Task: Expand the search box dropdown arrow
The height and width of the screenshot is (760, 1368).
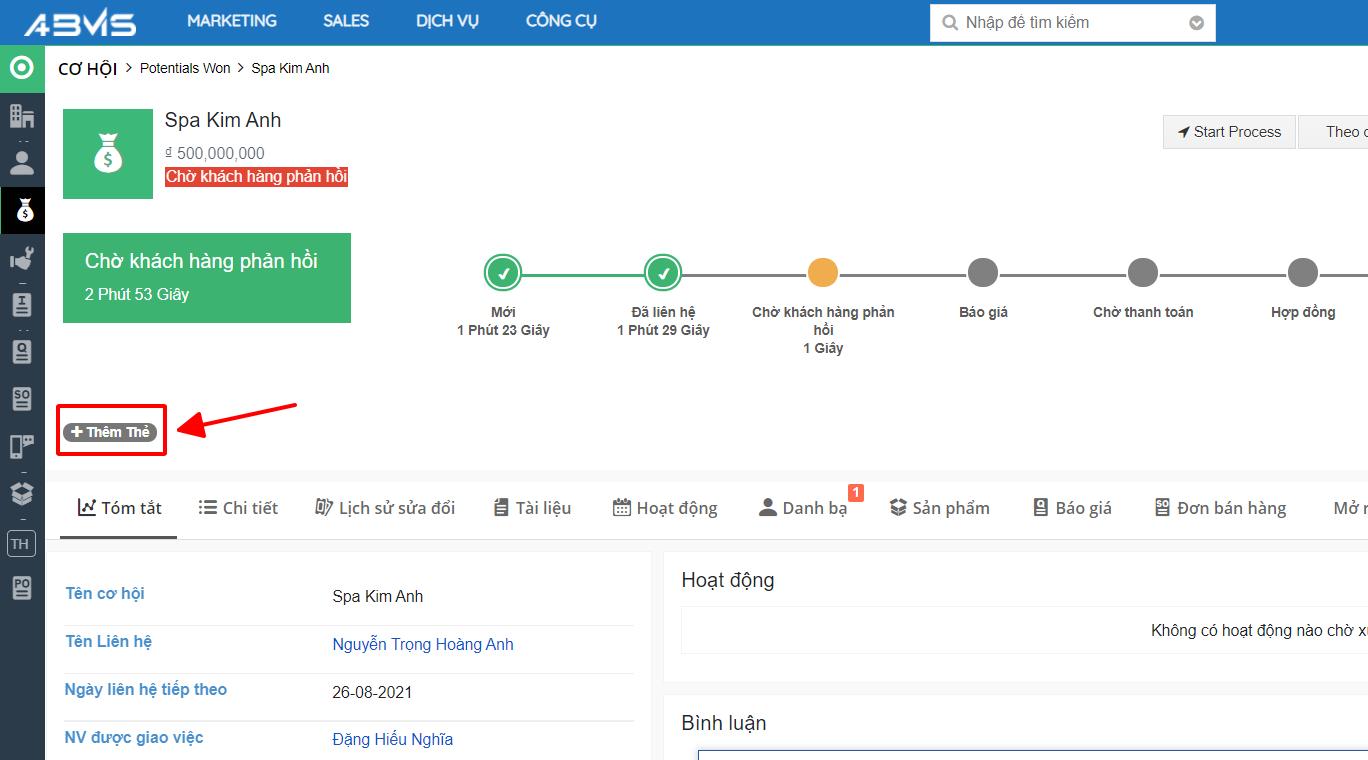Action: pos(1196,23)
